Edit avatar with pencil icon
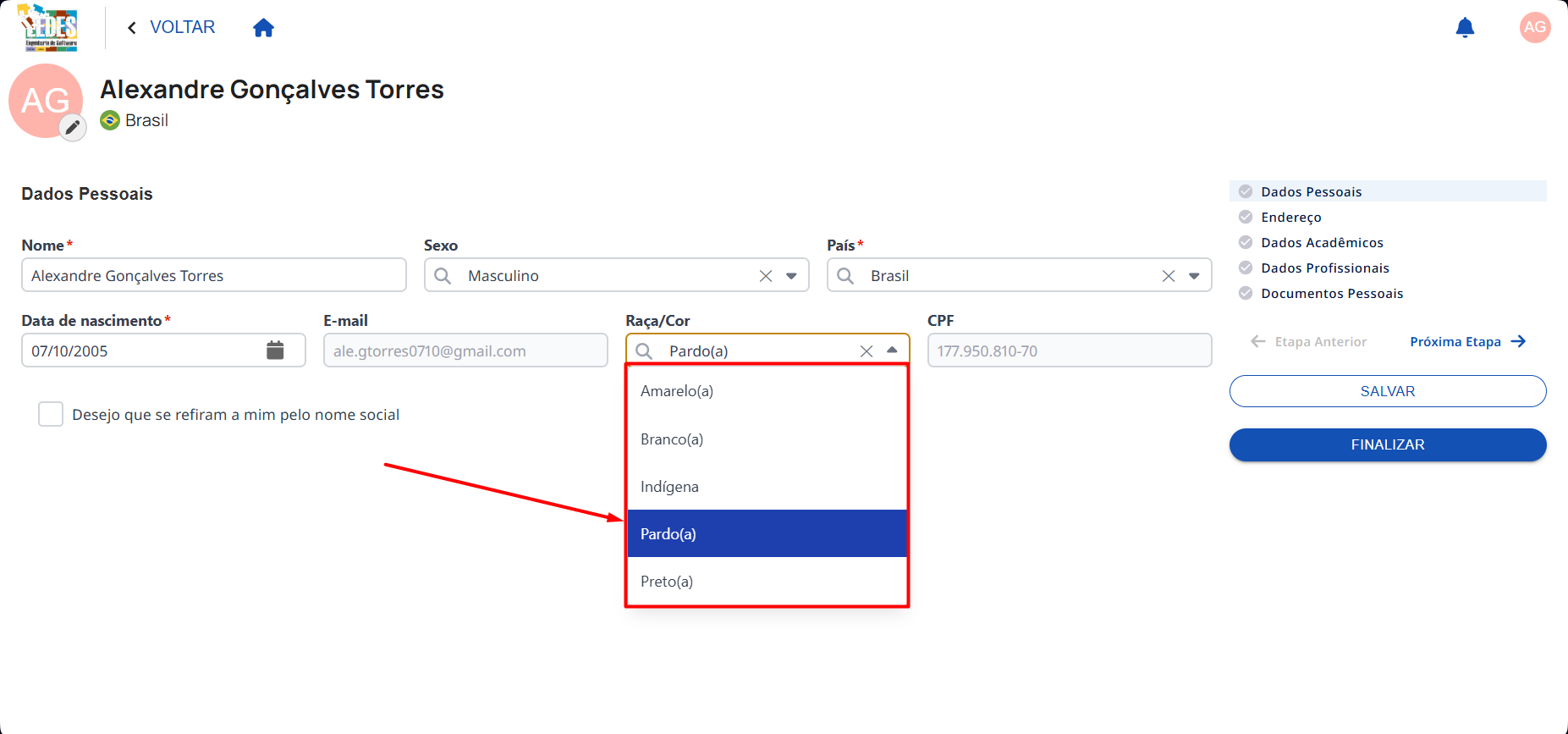The width and height of the screenshot is (1568, 734). point(73,128)
